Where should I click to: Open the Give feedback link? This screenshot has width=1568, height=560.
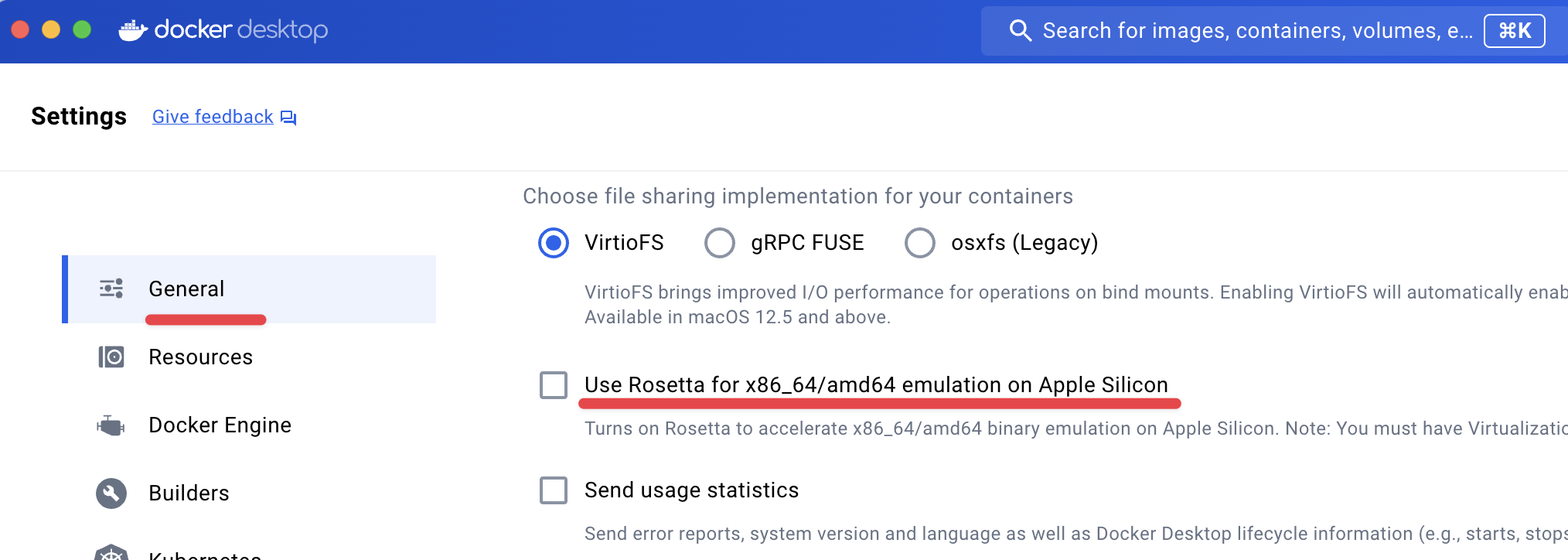[213, 117]
